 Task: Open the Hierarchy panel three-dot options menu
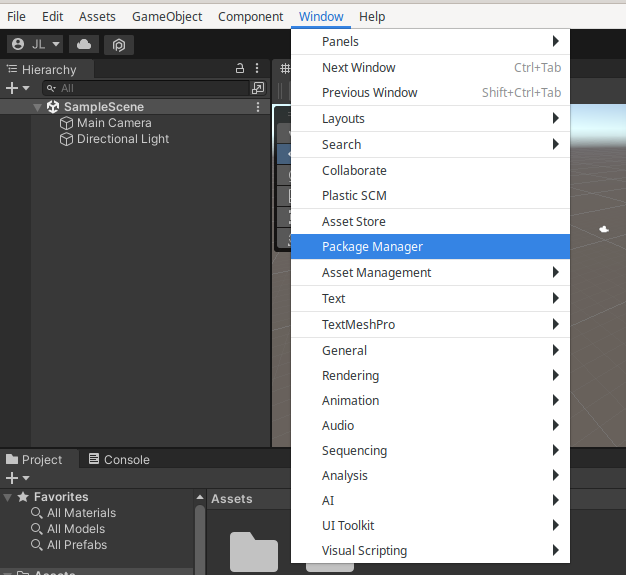(x=257, y=69)
